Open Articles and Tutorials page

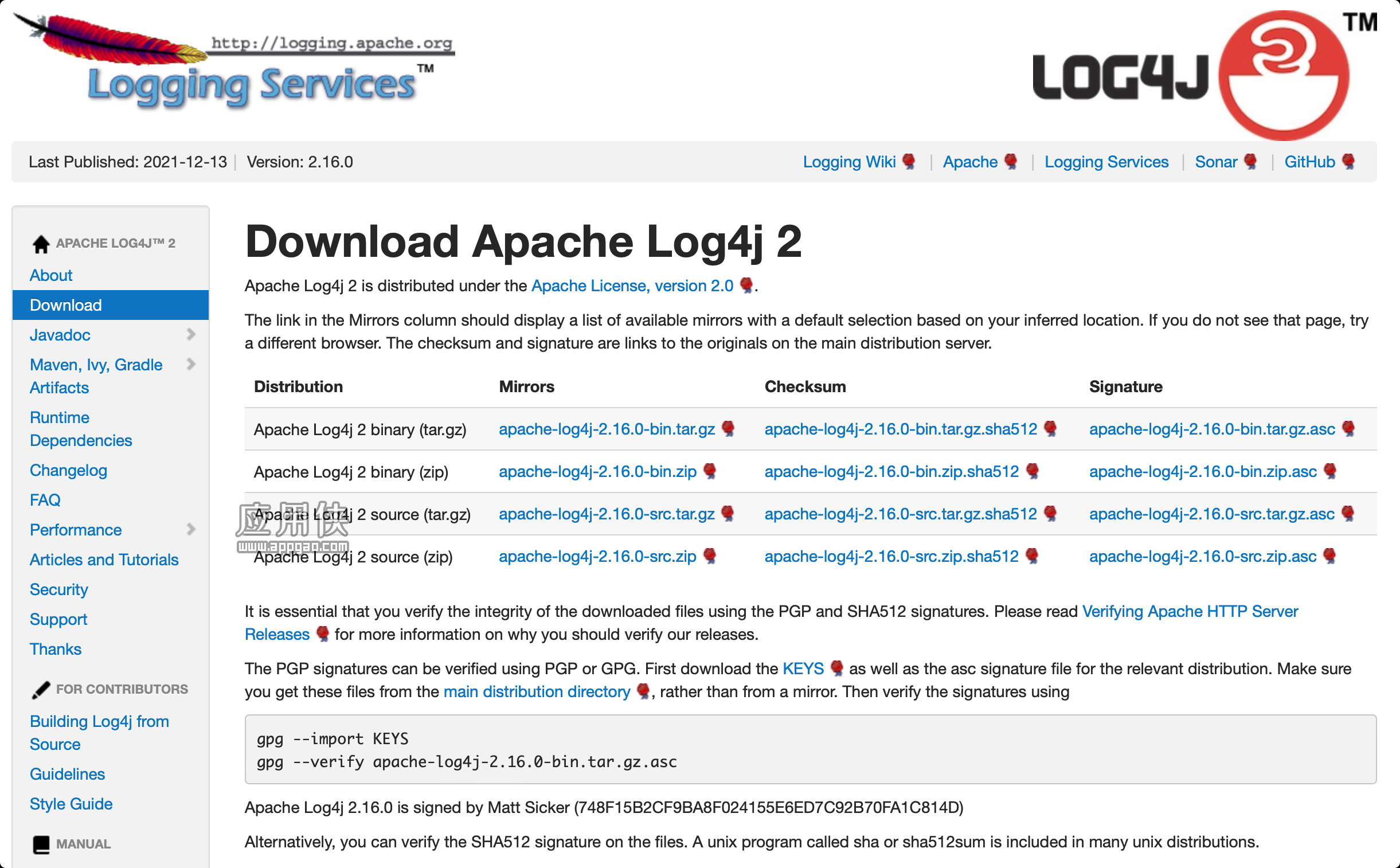tap(104, 560)
